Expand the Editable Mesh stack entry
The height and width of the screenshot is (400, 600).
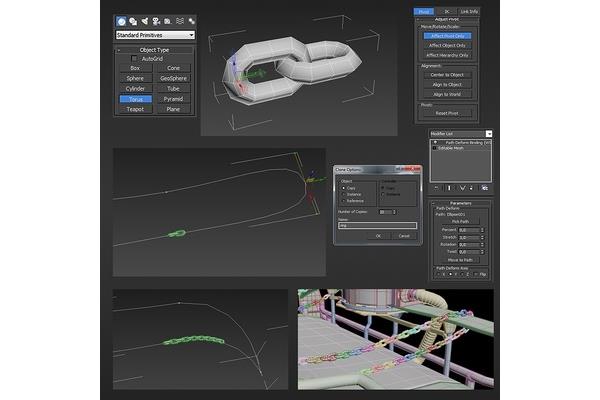pyautogui.click(x=435, y=148)
